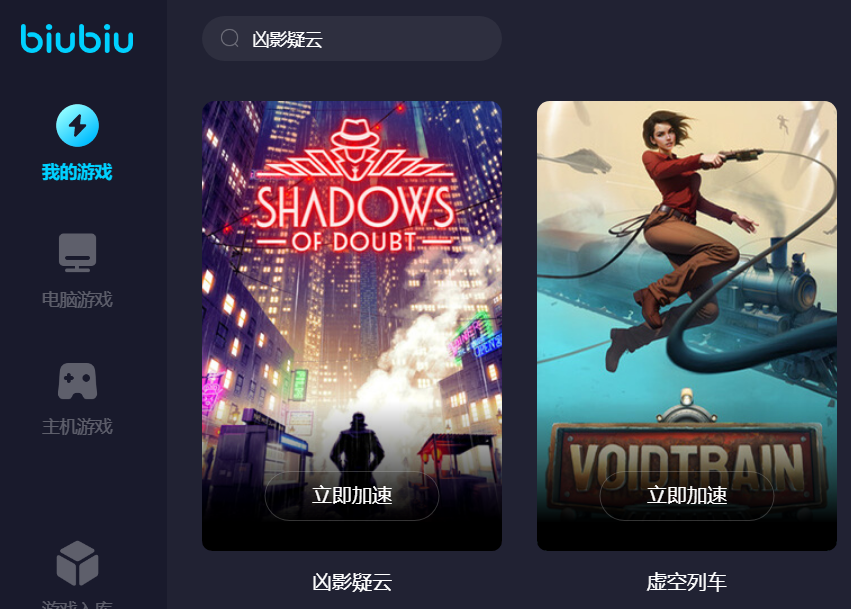Select the lightning bolt My Games icon
Image resolution: width=851 pixels, height=609 pixels.
click(78, 125)
